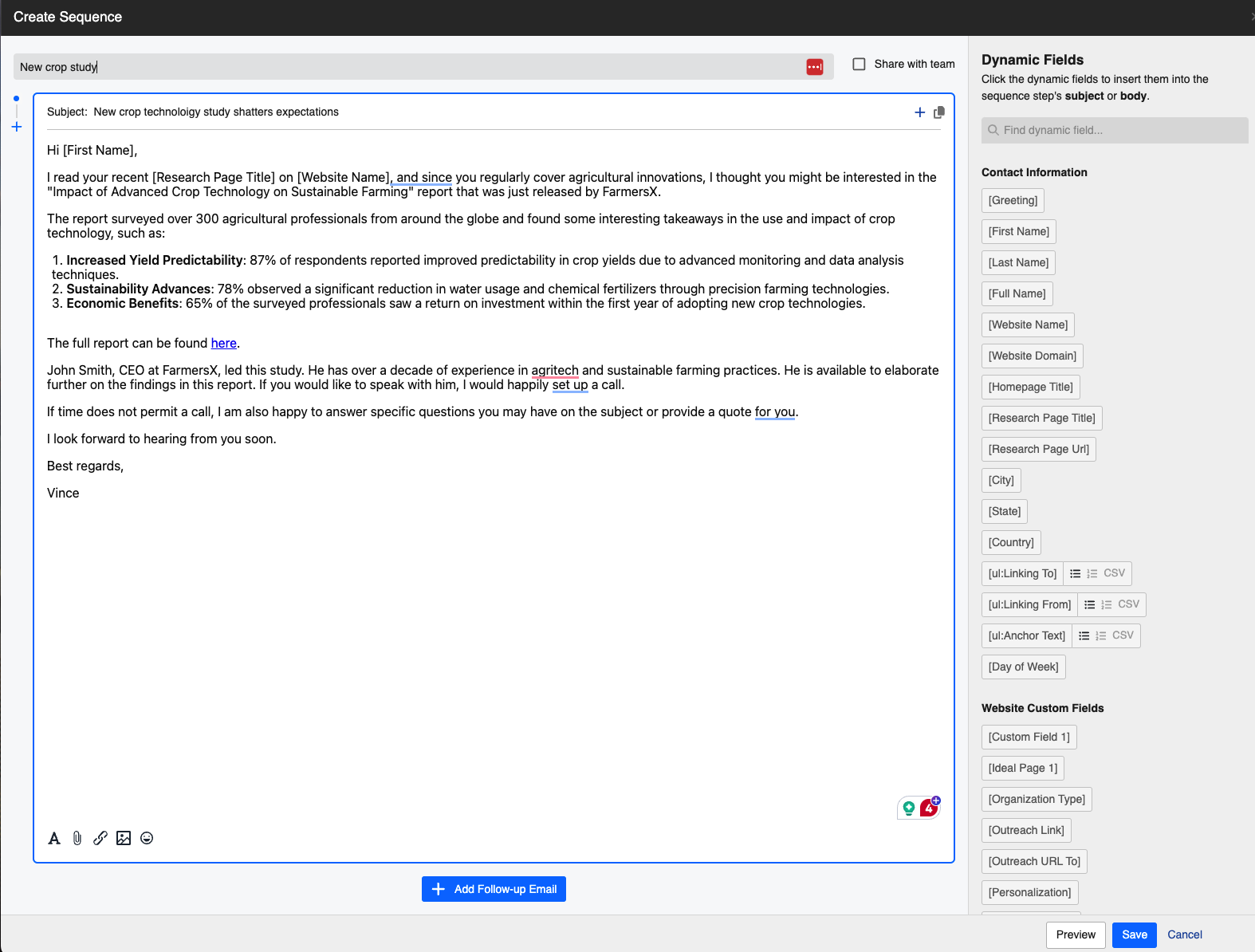Click the copy icon beside the subject line
1255x952 pixels.
coord(939,112)
